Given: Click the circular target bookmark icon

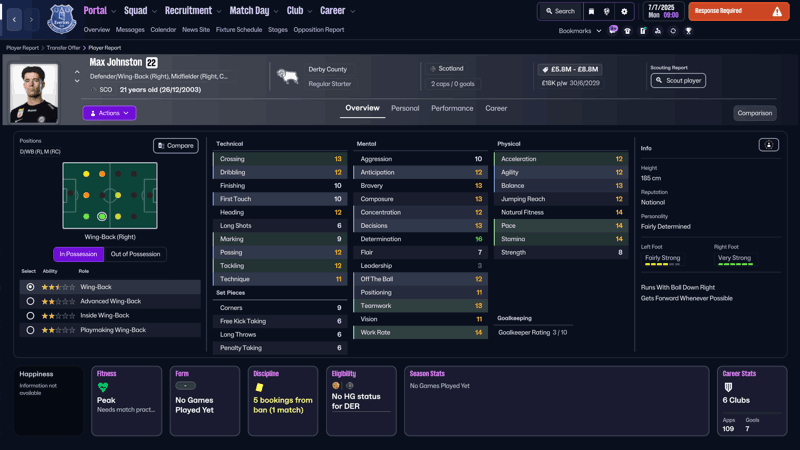Looking at the screenshot, I should pyautogui.click(x=673, y=31).
